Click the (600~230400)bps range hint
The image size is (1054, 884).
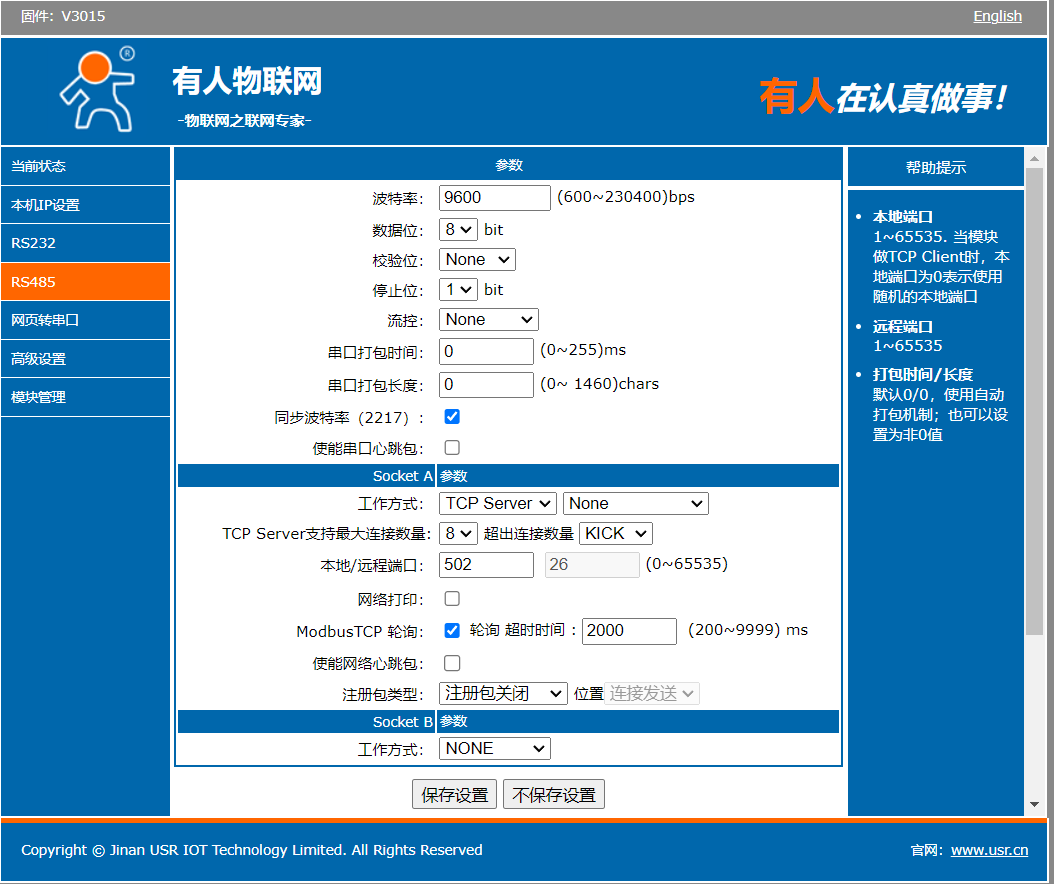pyautogui.click(x=626, y=198)
